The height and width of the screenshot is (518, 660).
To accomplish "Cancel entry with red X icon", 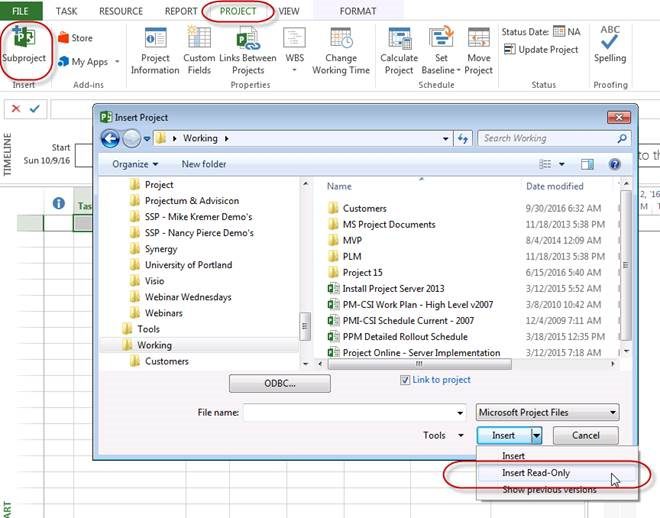I will tap(16, 109).
